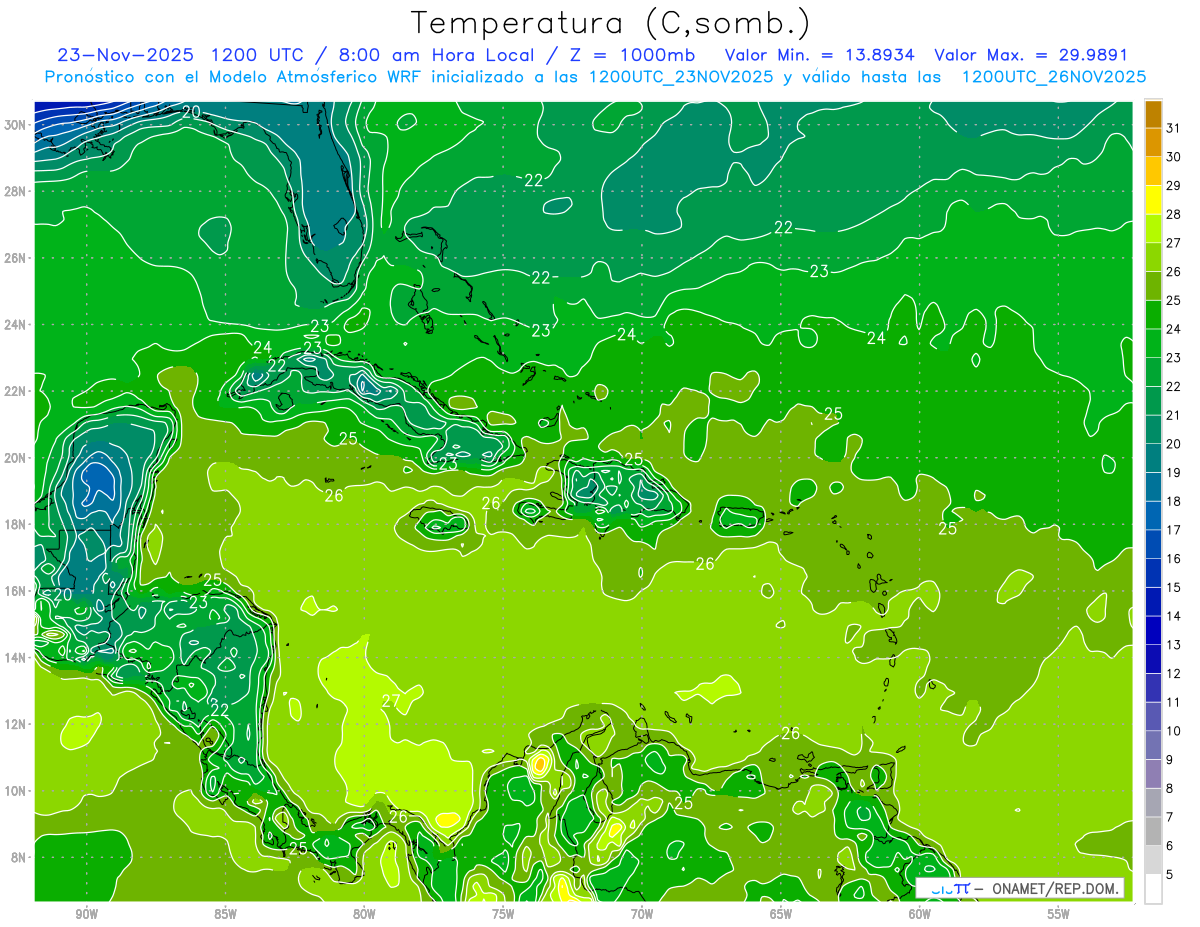Screen dimensions: 1200x927
Task: Click latitude axis label "18N"
Action: click(17, 525)
